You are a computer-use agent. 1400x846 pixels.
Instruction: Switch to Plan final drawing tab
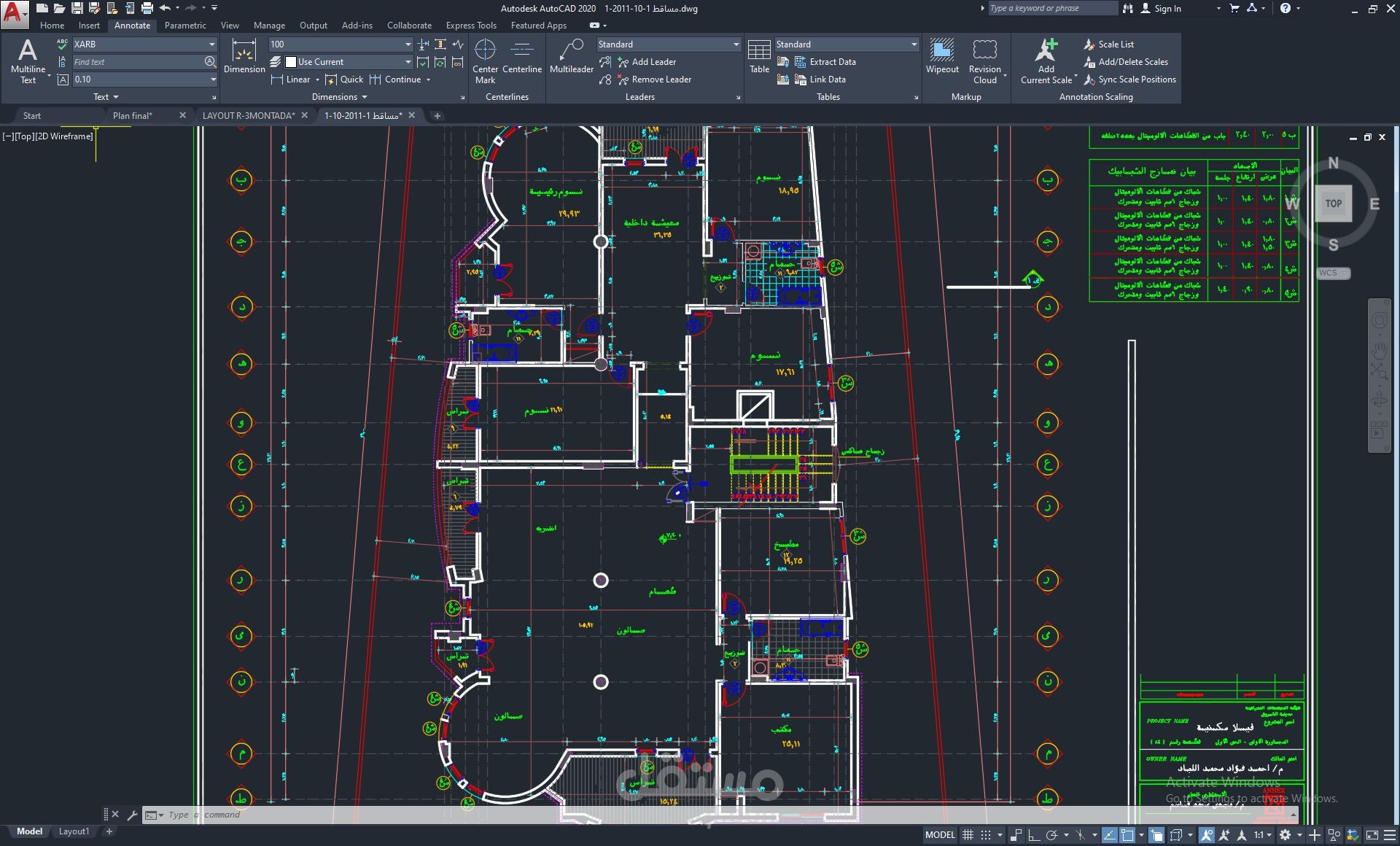click(x=133, y=115)
